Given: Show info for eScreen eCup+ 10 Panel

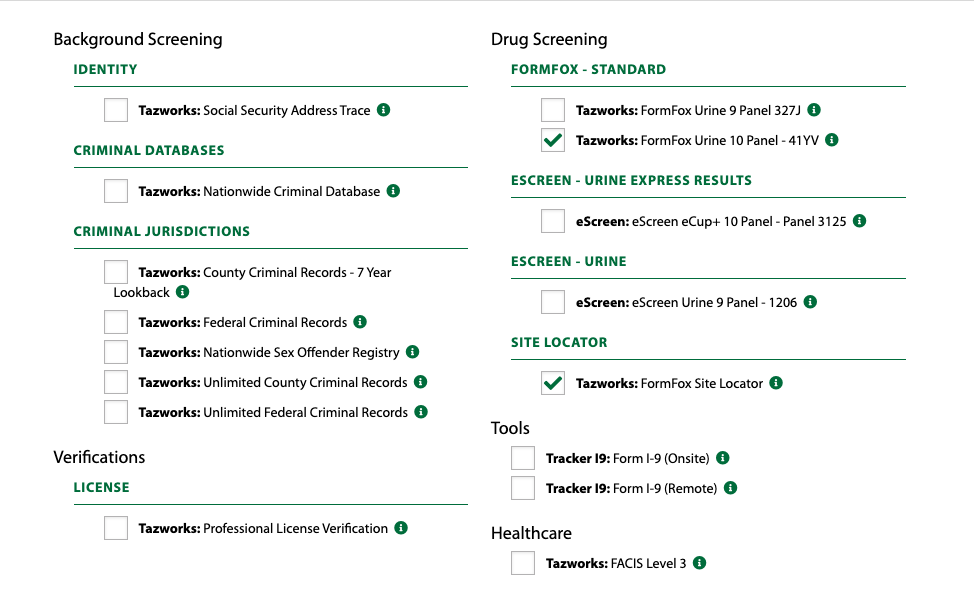Looking at the screenshot, I should click(x=860, y=221).
